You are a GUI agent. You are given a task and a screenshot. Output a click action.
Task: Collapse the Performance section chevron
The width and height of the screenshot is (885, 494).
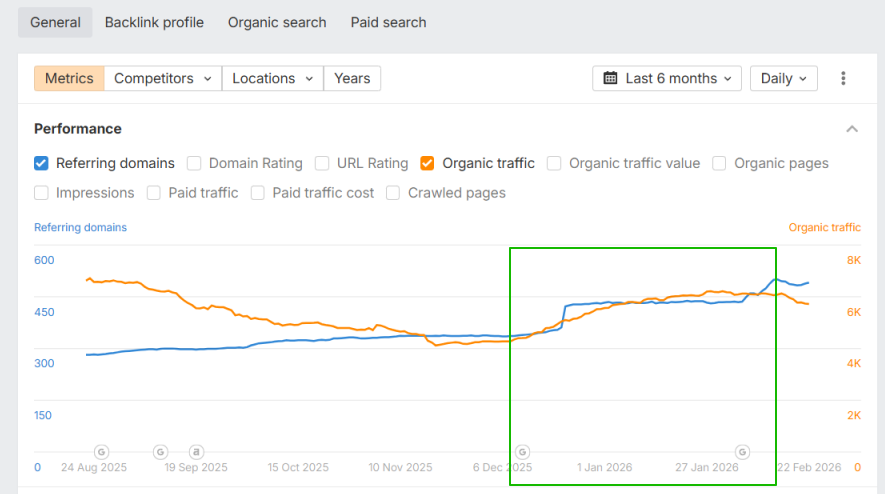852,129
